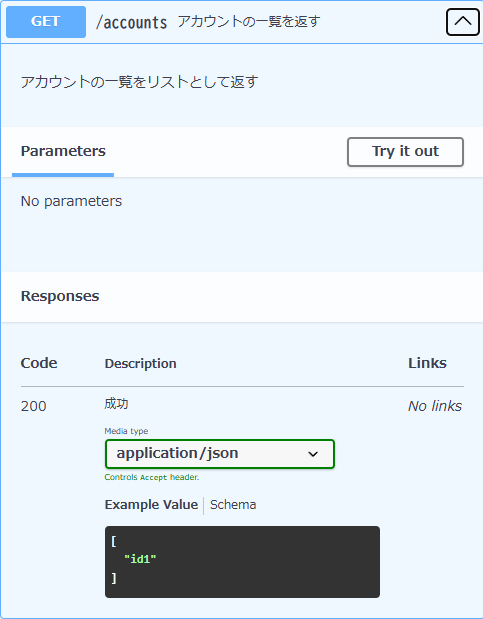The height and width of the screenshot is (619, 483).
Task: Click the 成功 response description
Action: pos(116,404)
